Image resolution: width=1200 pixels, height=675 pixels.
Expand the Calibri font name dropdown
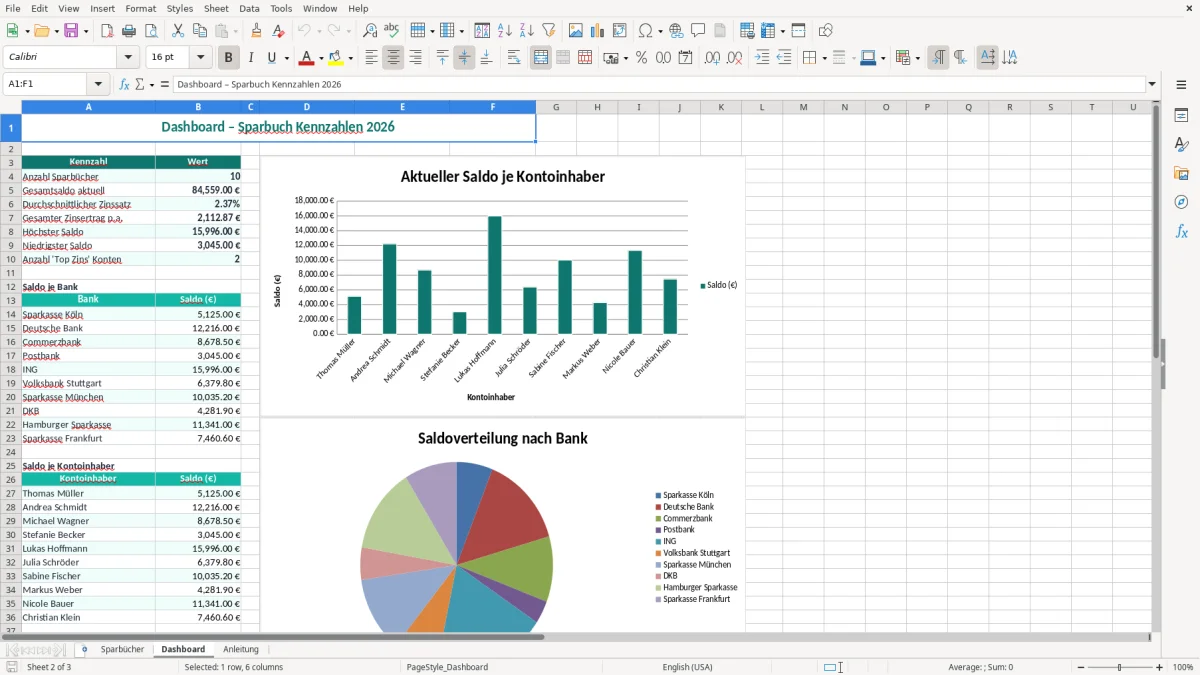pyautogui.click(x=128, y=58)
